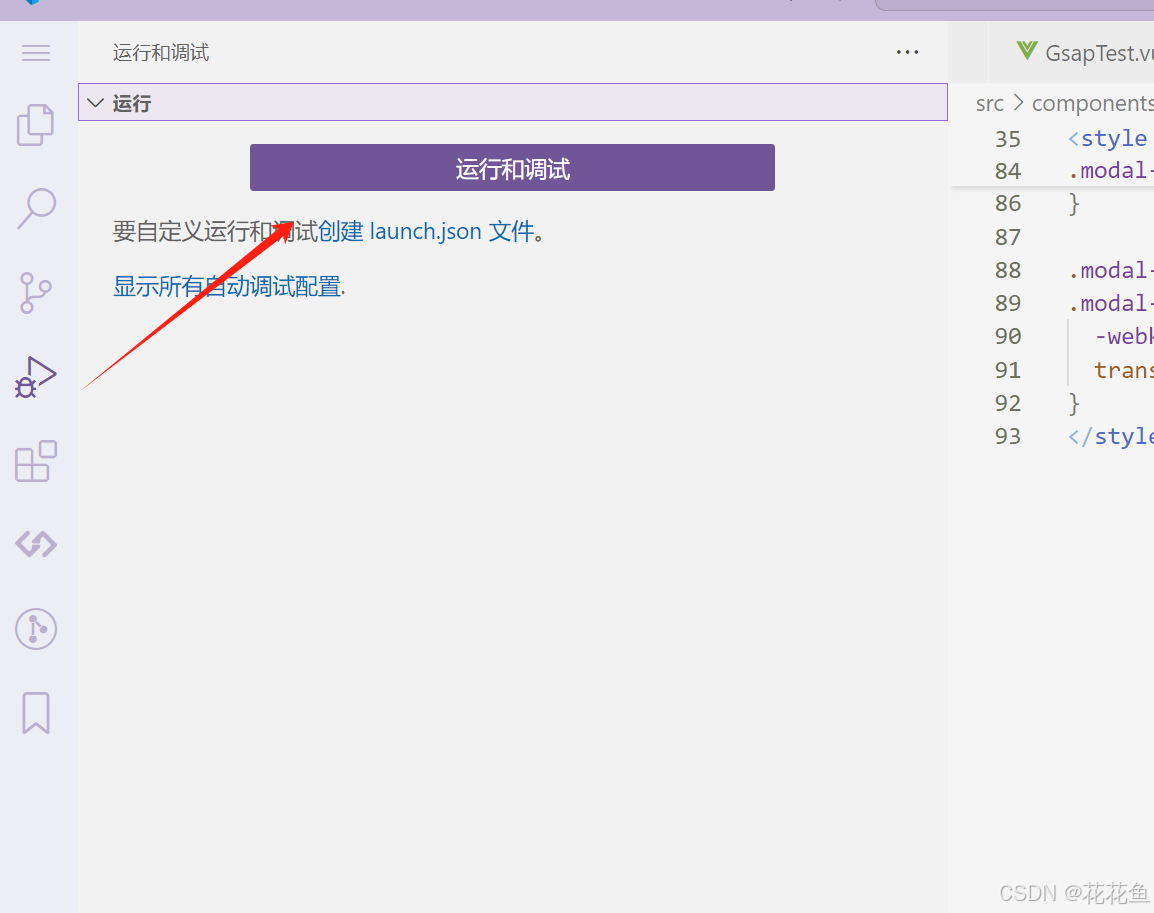Click line number 88 in the gutter
This screenshot has width=1154, height=913.
tap(1008, 270)
